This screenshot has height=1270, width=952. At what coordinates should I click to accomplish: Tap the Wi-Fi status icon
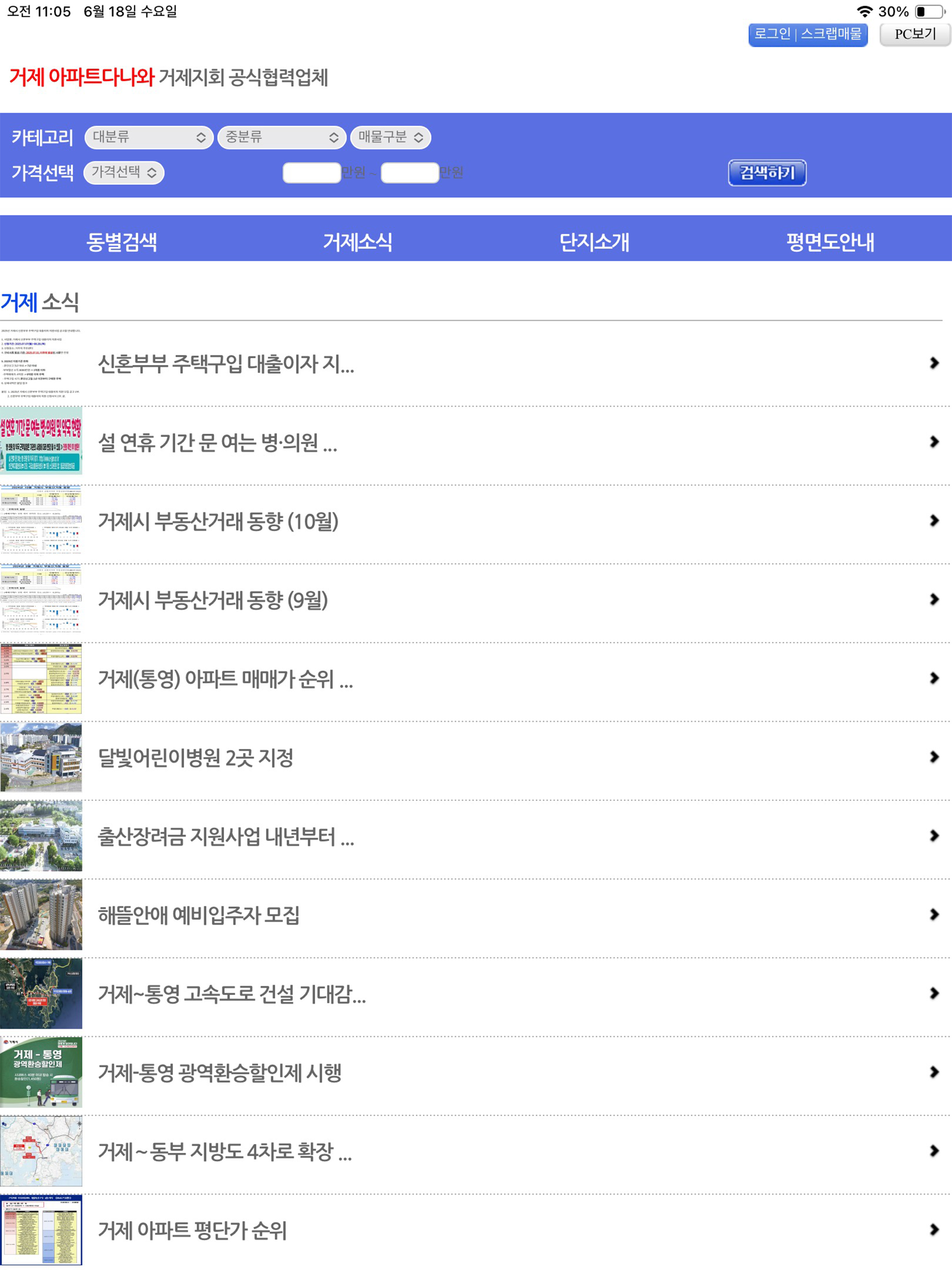865,12
